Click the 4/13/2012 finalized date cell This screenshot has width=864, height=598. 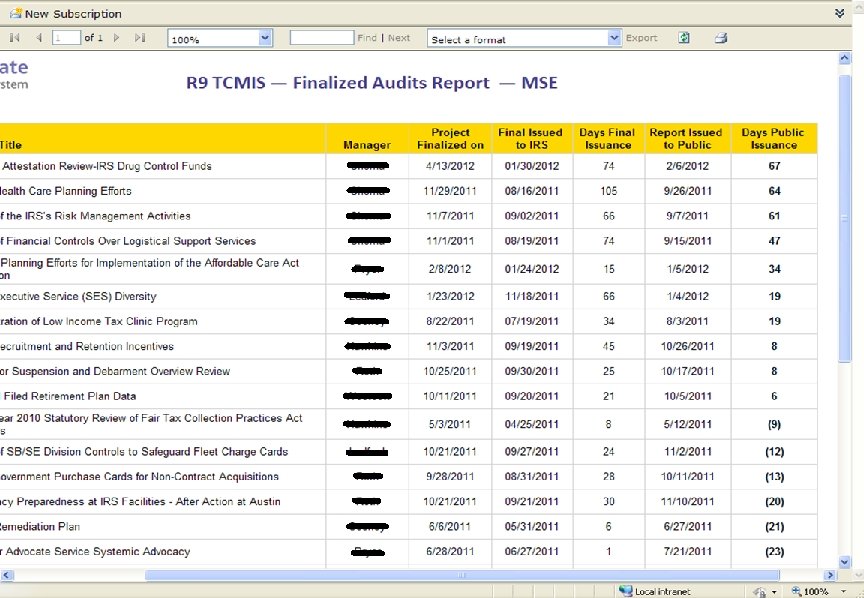(450, 166)
